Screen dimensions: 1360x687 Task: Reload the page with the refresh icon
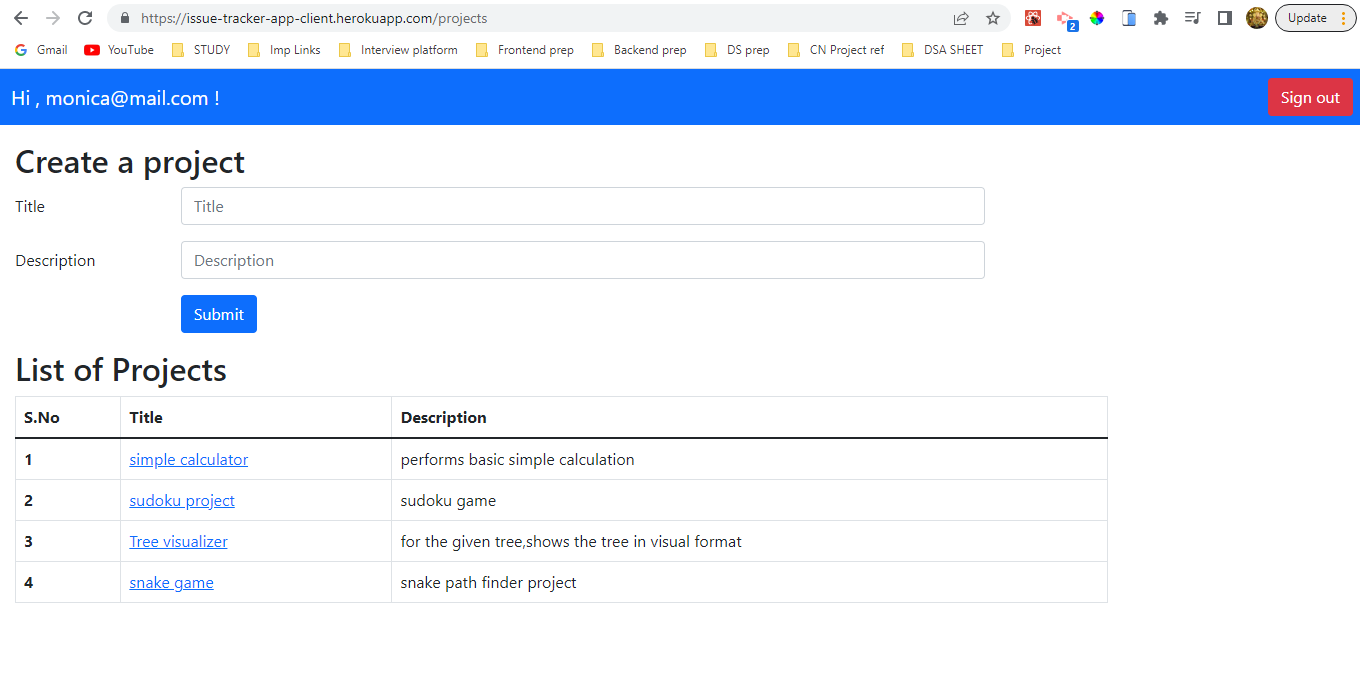pyautogui.click(x=84, y=18)
